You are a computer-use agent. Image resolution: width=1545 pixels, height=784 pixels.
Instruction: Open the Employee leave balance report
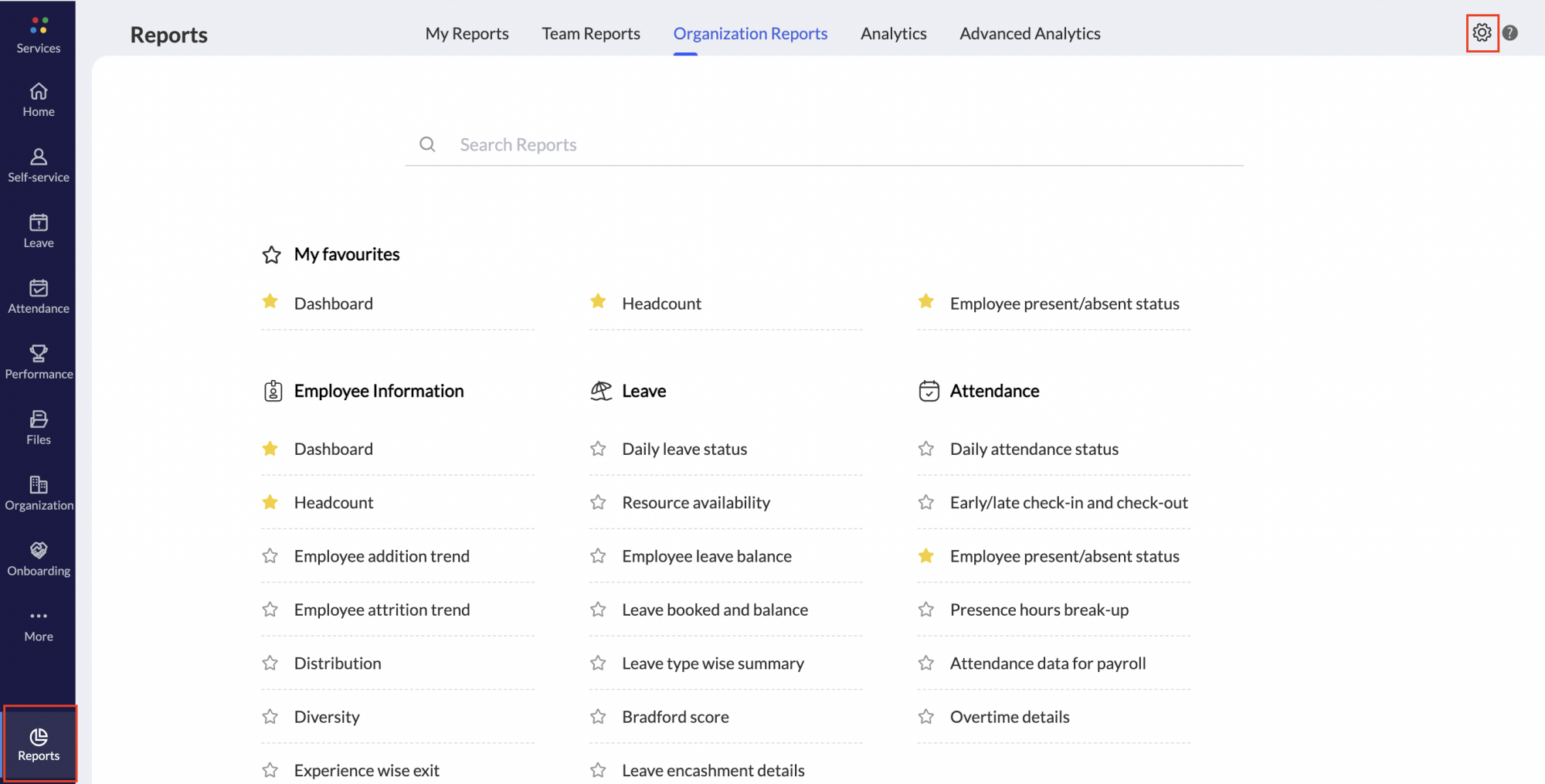[707, 556]
